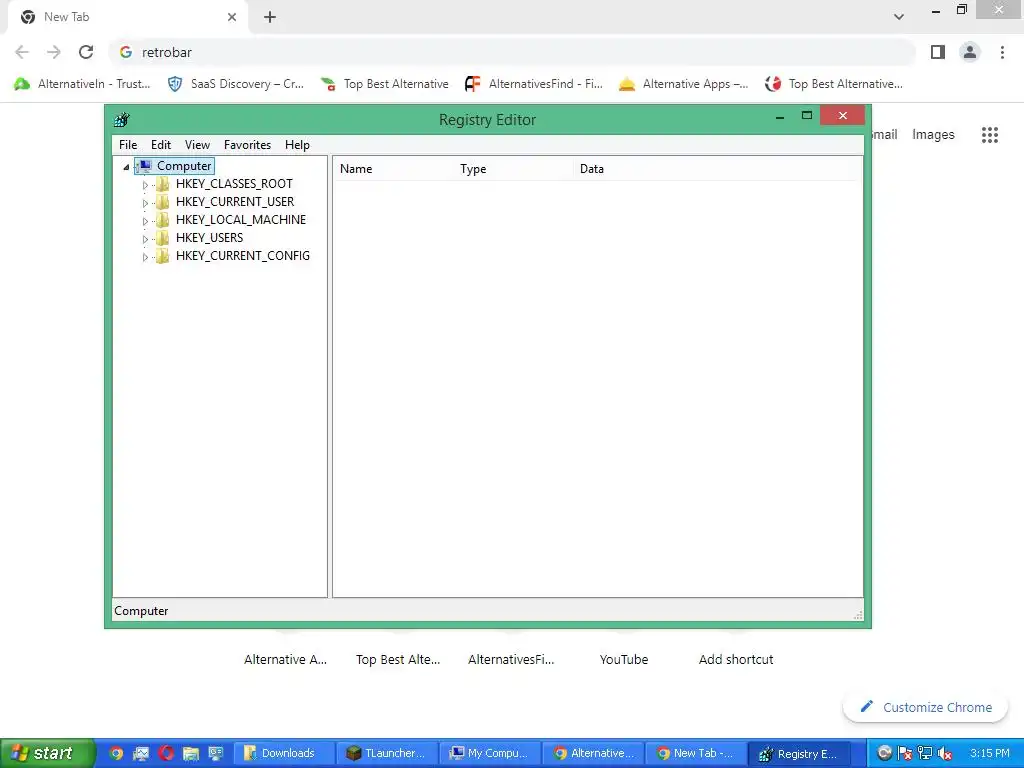
Task: Open the YouTube shortcut
Action: pyautogui.click(x=624, y=660)
